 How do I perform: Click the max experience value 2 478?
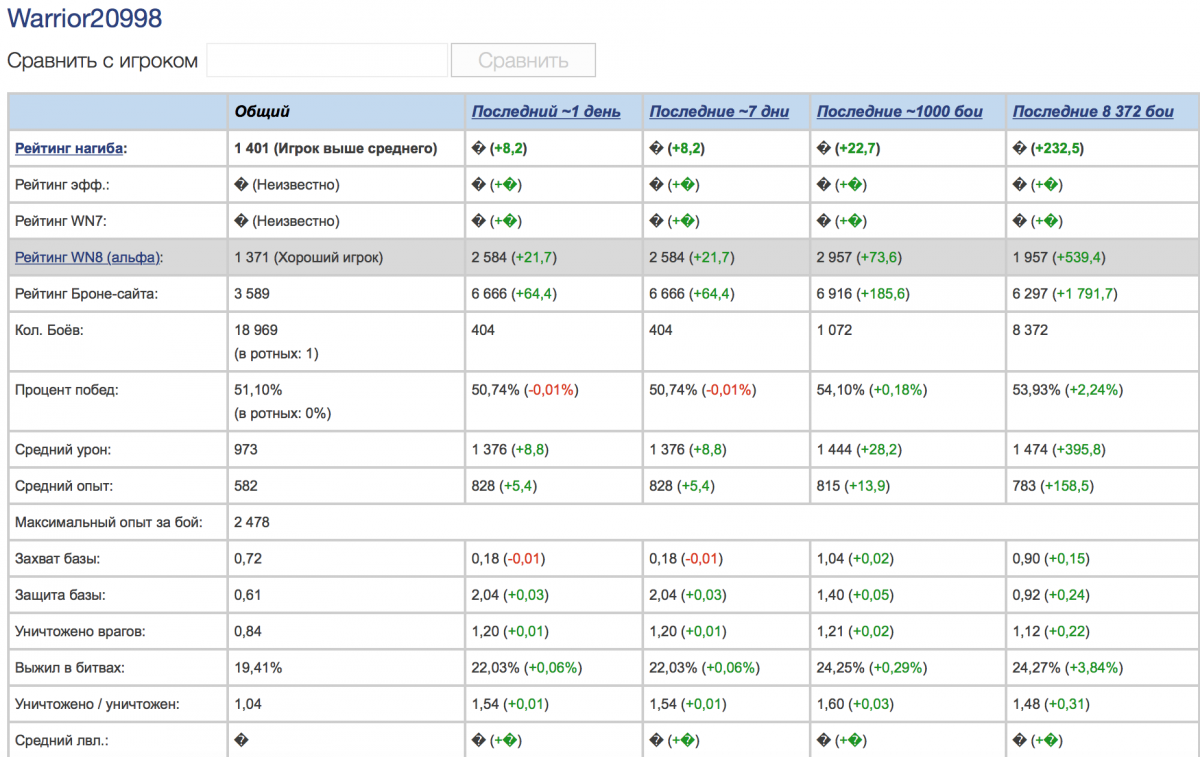[x=252, y=522]
